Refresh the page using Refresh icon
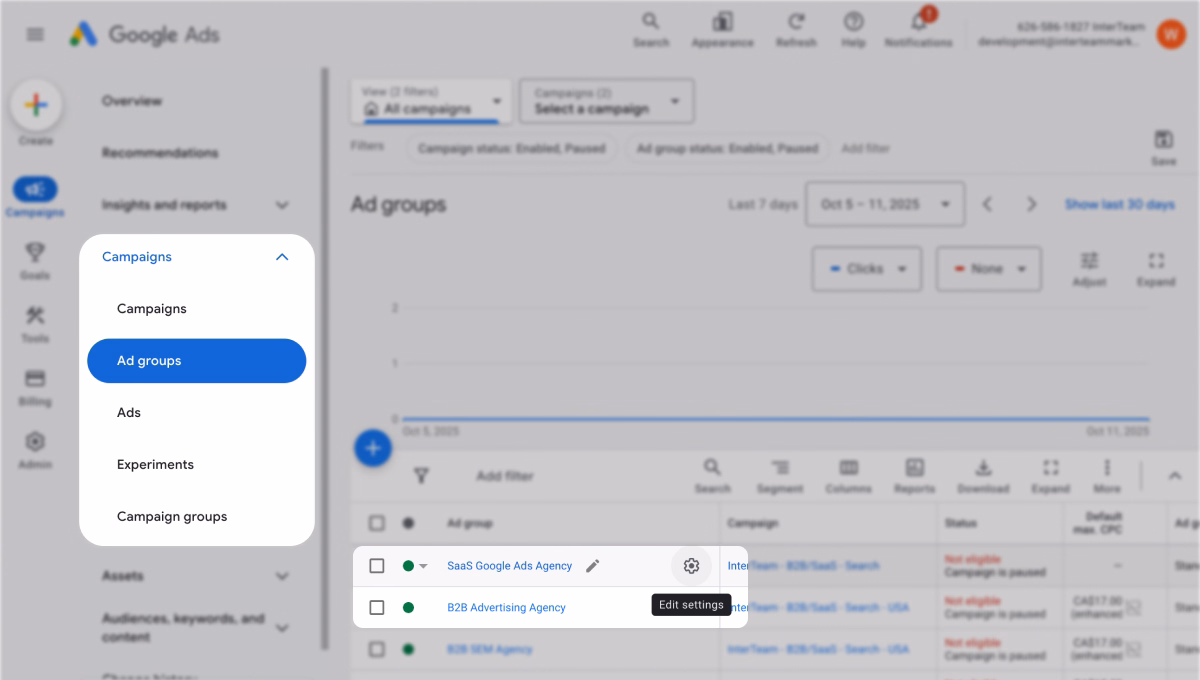This screenshot has height=680, width=1200. (796, 29)
